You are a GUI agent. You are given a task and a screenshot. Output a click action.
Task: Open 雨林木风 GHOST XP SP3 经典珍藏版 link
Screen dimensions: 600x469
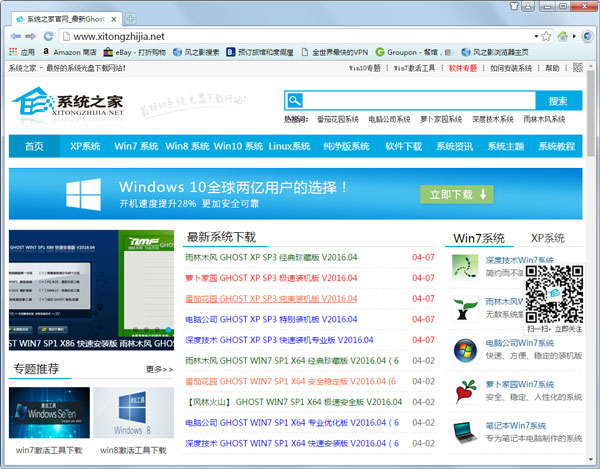271,257
